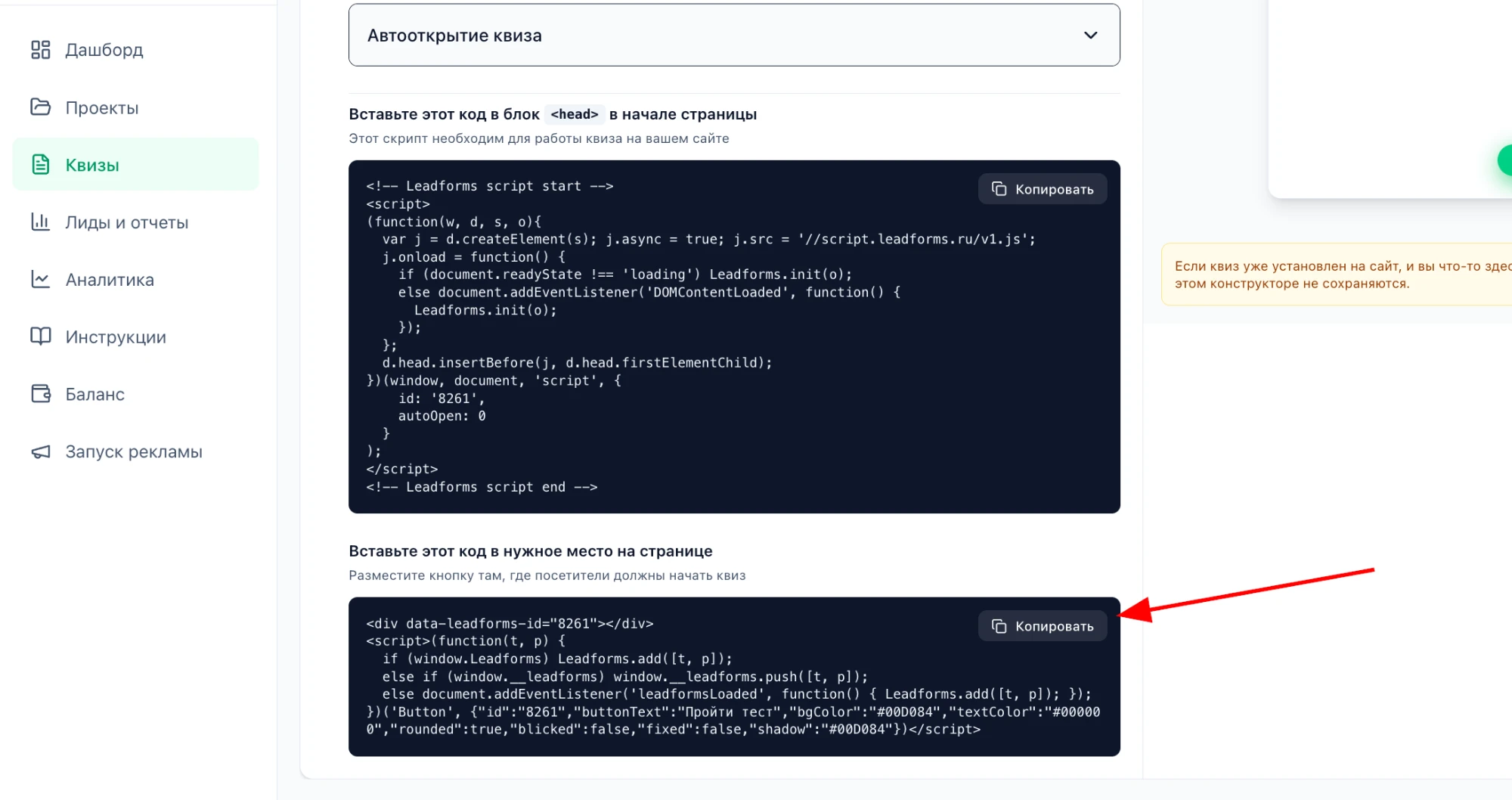This screenshot has height=800, width=1512.
Task: Open the Дашборд sidebar icon
Action: 40,50
